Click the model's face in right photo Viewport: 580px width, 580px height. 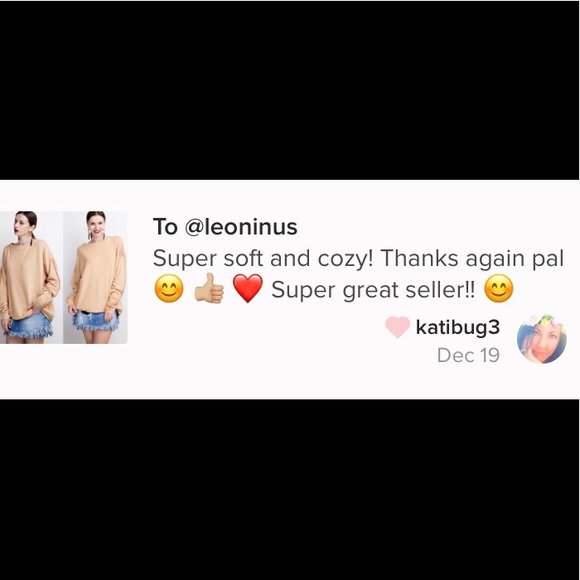click(96, 223)
